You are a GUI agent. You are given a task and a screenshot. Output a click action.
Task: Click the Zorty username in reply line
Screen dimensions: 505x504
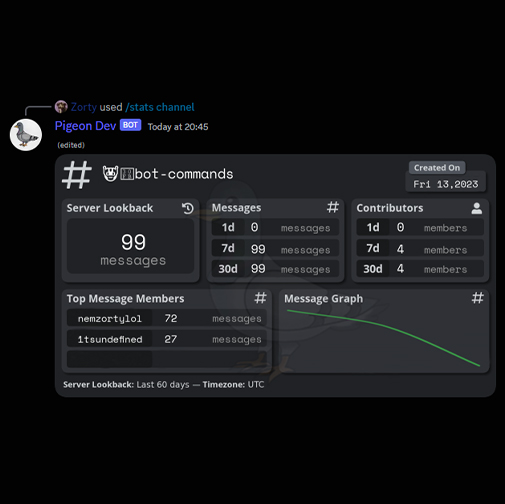click(84, 107)
